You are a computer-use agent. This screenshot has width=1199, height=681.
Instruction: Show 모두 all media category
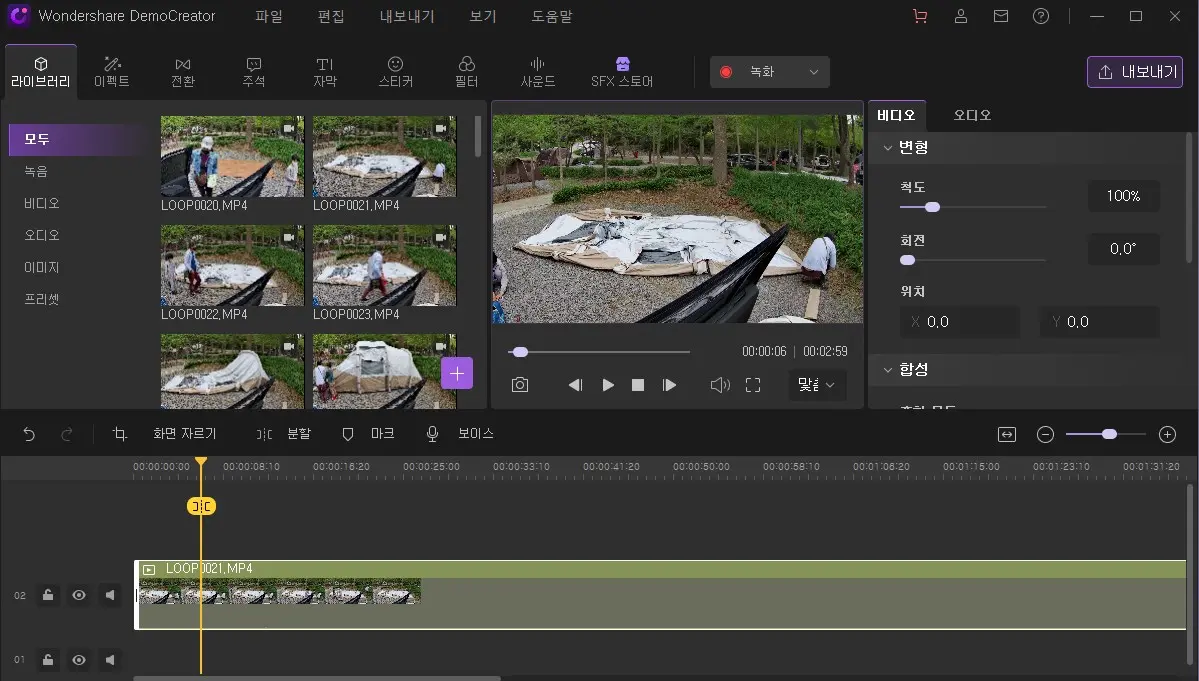(75, 139)
